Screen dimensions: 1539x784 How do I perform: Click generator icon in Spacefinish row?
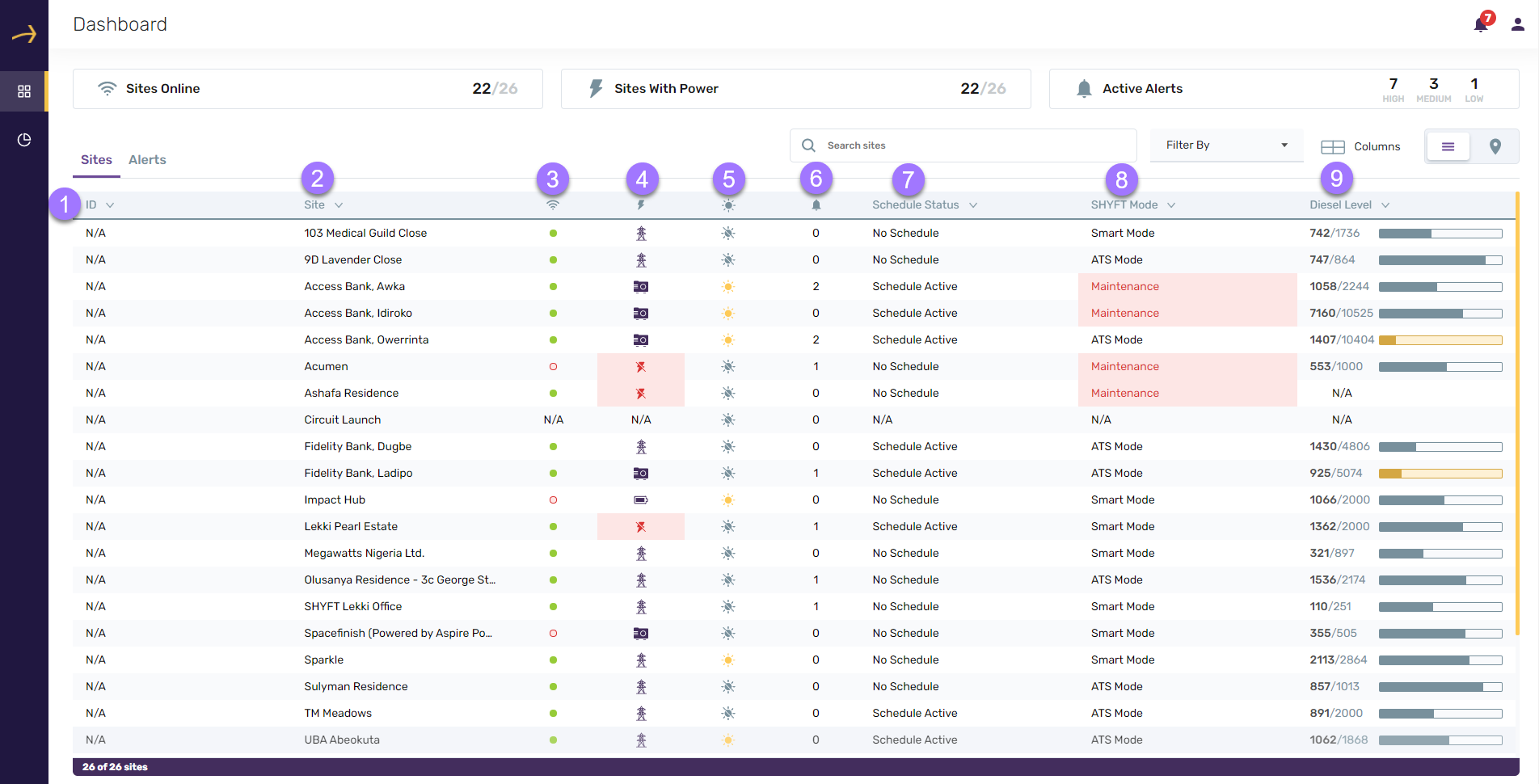tap(641, 634)
